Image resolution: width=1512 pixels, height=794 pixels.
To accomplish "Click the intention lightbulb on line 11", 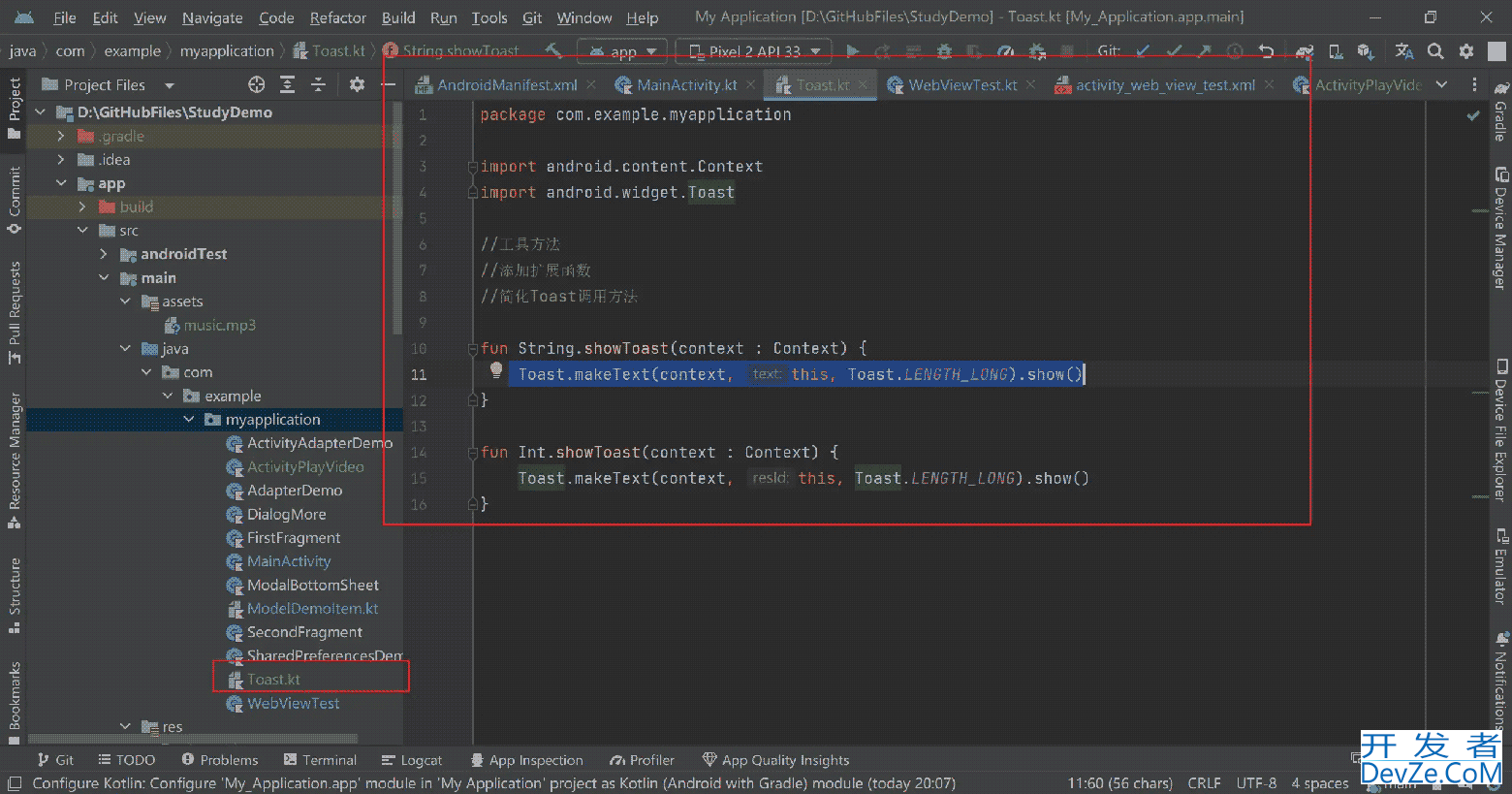I will [x=496, y=371].
